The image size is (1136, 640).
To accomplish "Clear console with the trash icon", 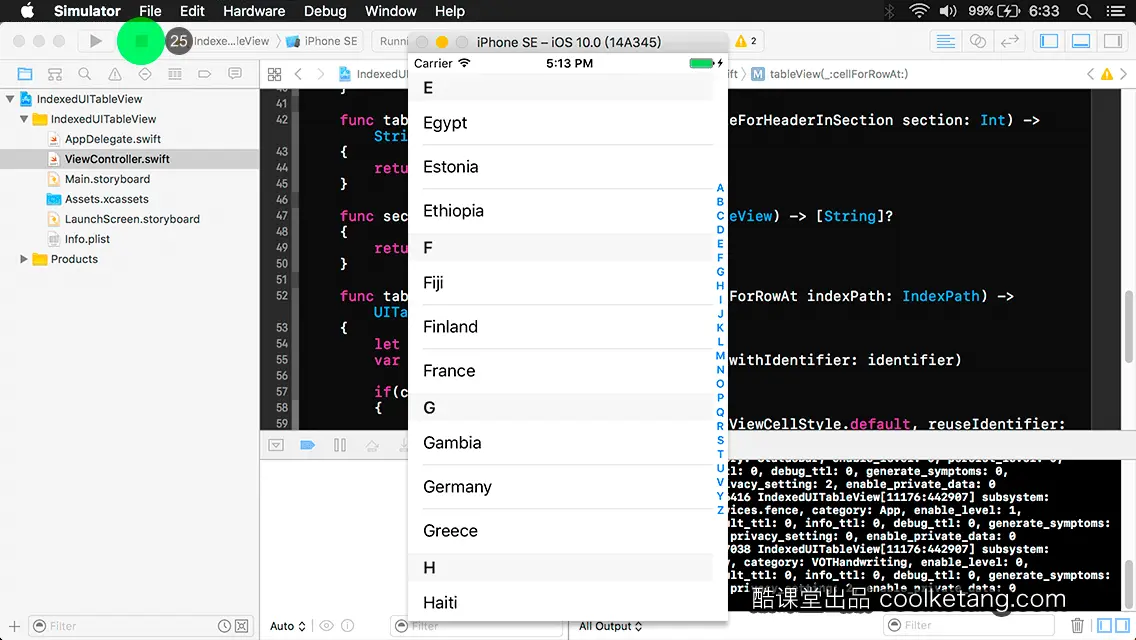I will coord(1077,625).
